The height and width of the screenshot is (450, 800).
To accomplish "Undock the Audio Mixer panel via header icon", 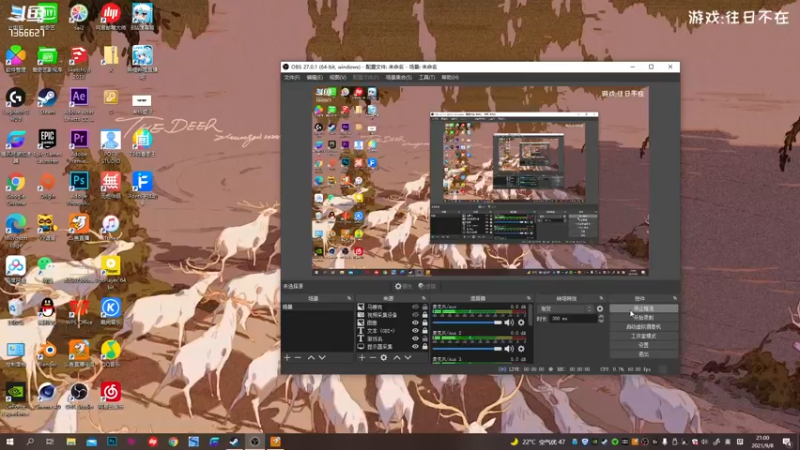I will click(529, 298).
